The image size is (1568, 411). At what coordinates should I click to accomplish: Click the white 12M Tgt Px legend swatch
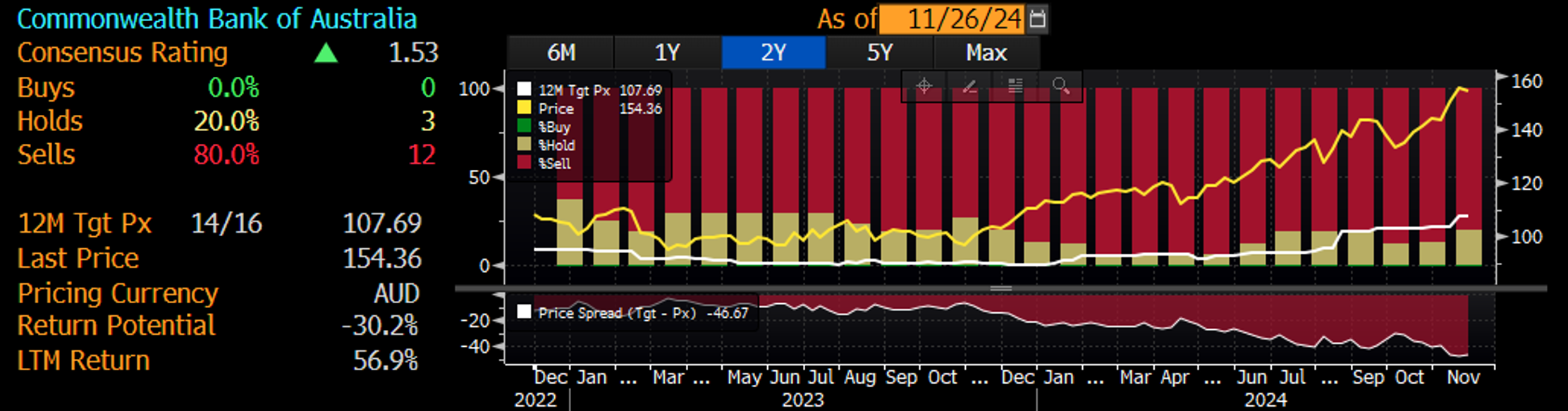[x=524, y=90]
